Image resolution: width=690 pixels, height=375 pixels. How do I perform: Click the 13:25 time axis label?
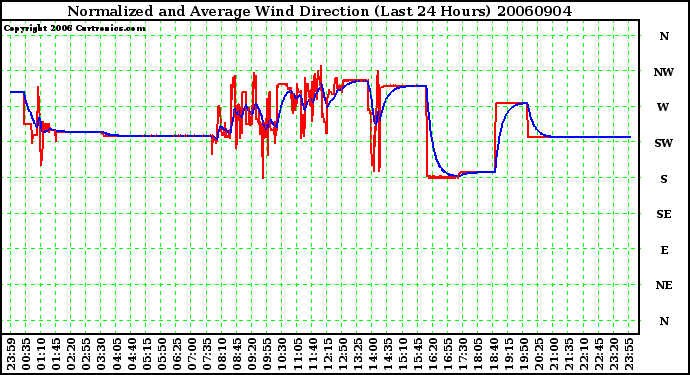pos(358,354)
